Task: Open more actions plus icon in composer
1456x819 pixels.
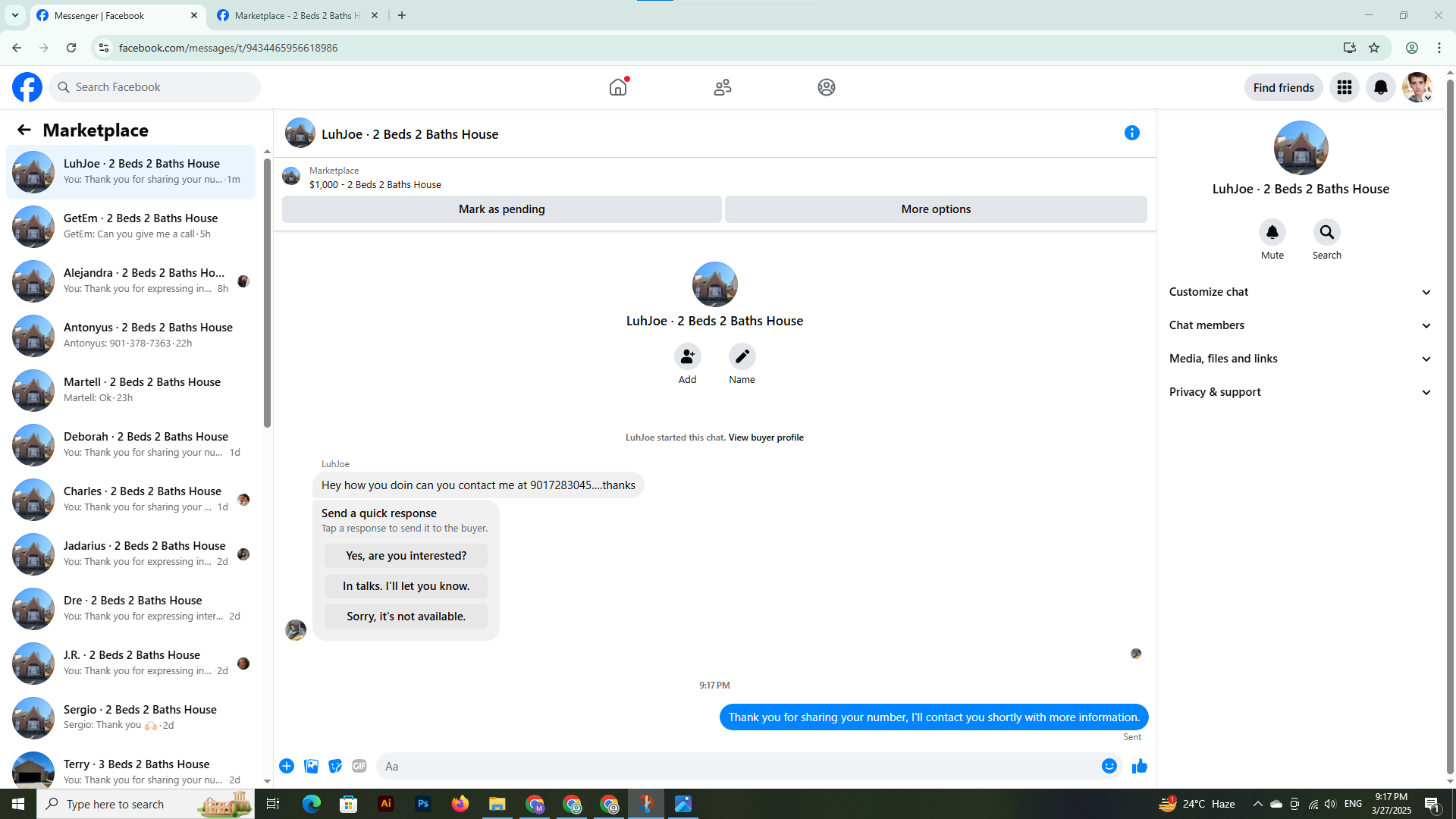Action: click(287, 766)
